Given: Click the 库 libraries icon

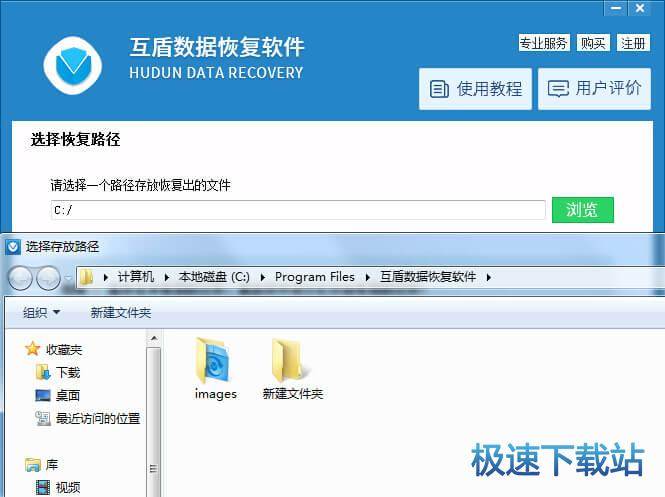Looking at the screenshot, I should coord(33,465).
